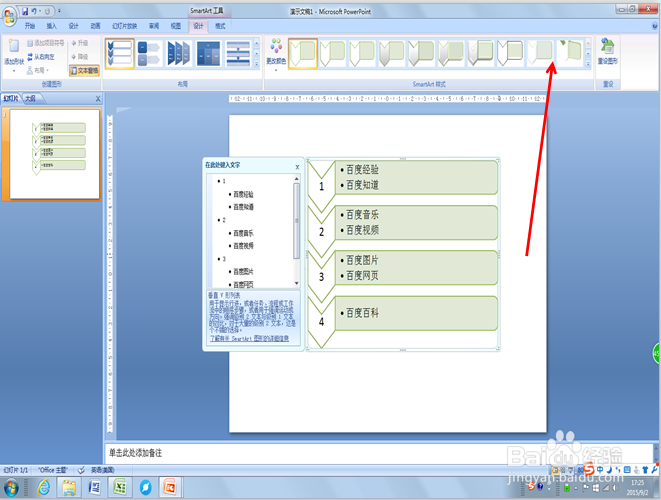Select the trapezoid arrow list layout thumbnail
The image size is (661, 500).
(179, 54)
